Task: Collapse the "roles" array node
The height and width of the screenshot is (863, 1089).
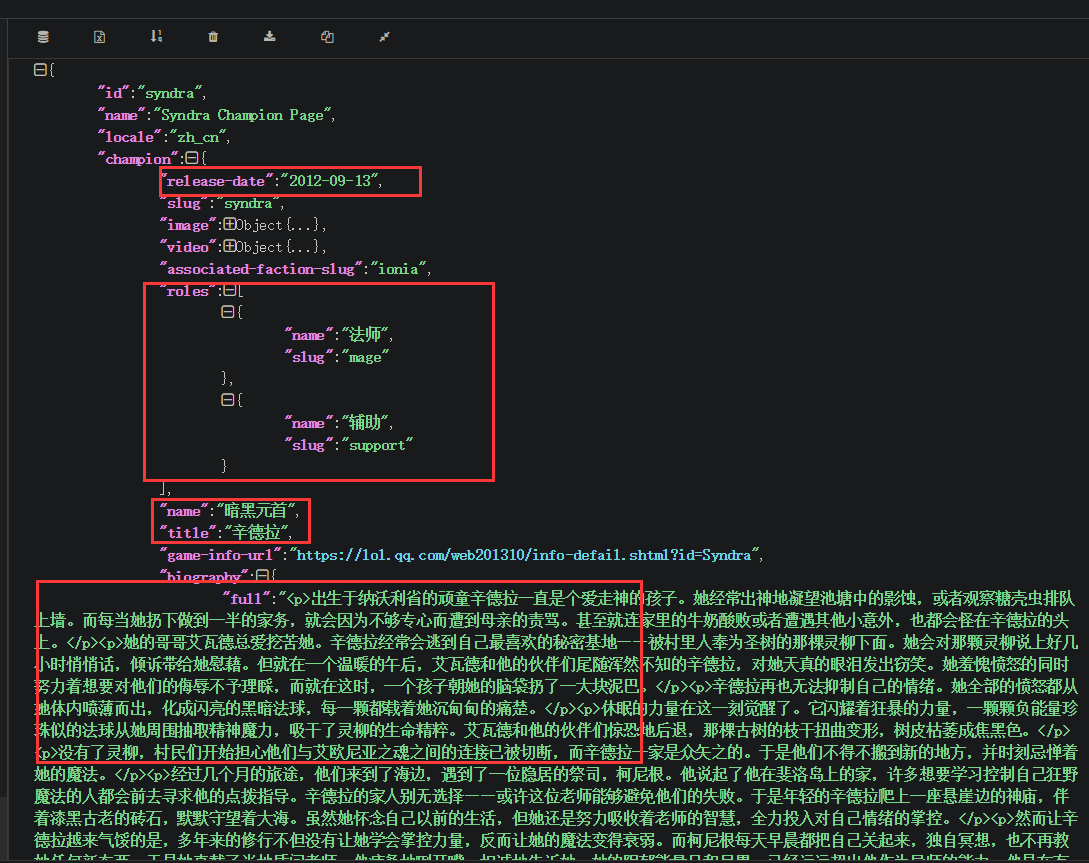Action: [230, 290]
